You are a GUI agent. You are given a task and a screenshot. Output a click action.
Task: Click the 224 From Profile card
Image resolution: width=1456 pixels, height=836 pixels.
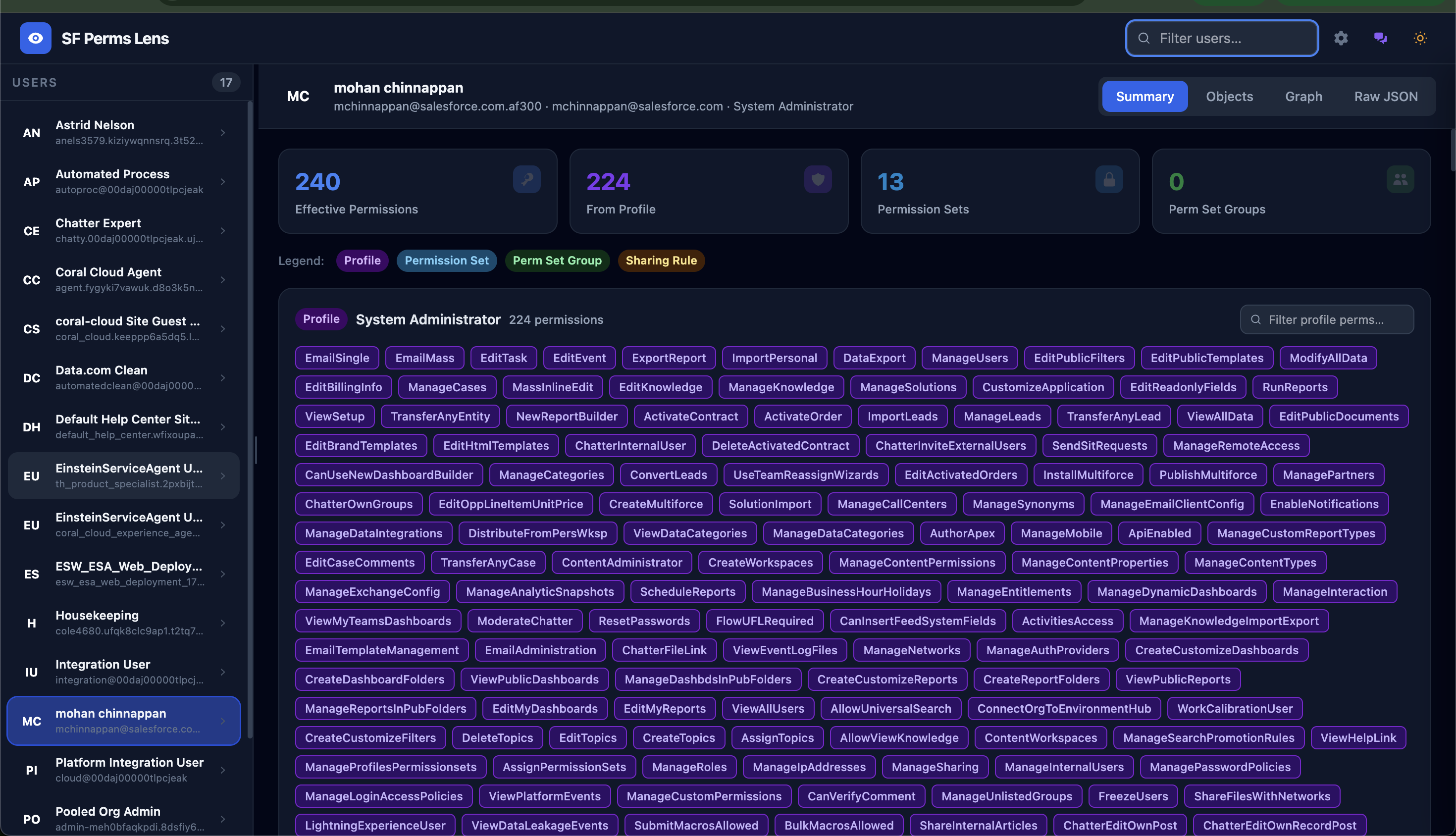coord(709,191)
